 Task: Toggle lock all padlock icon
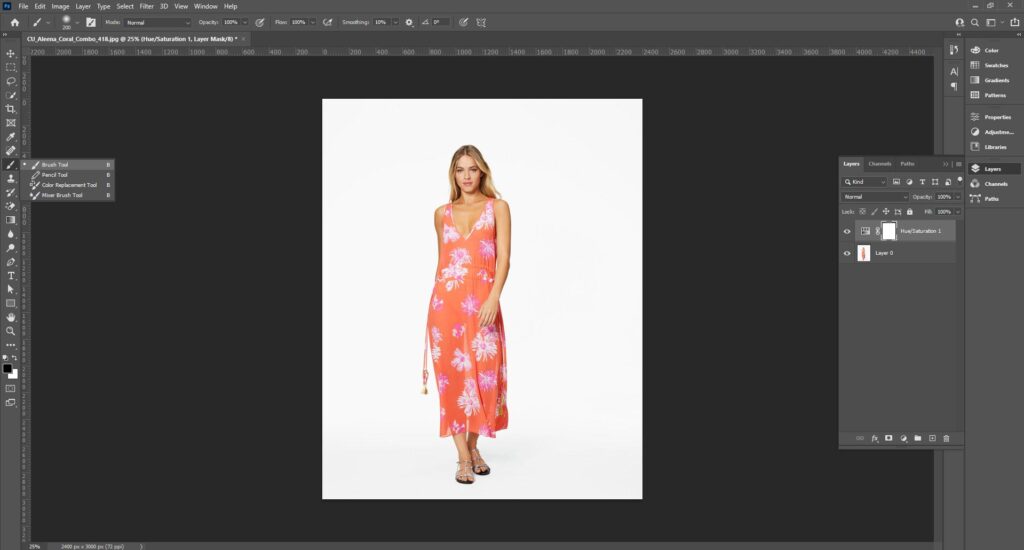point(910,212)
